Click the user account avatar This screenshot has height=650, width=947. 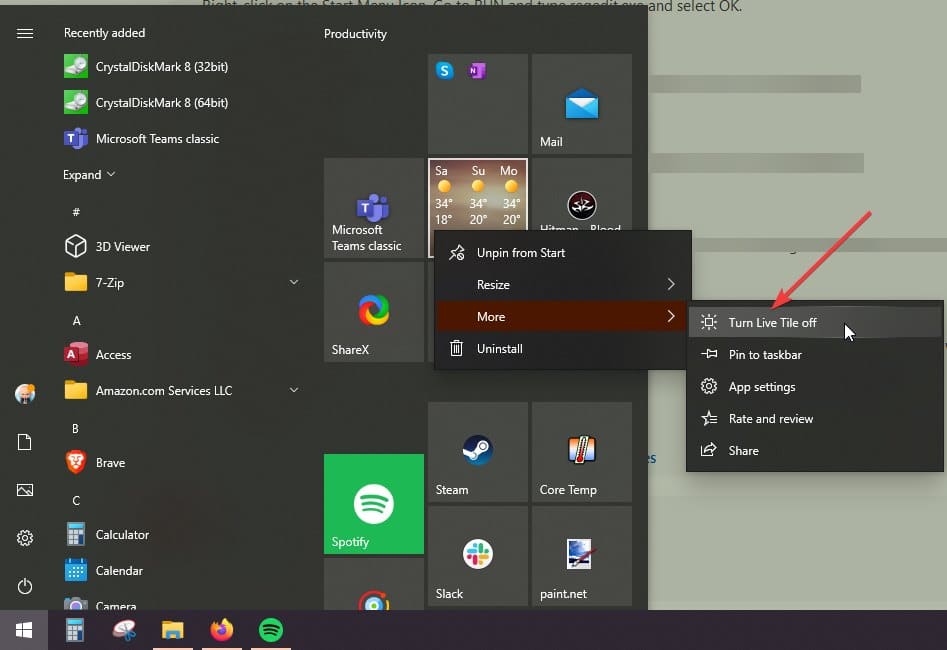tap(25, 394)
